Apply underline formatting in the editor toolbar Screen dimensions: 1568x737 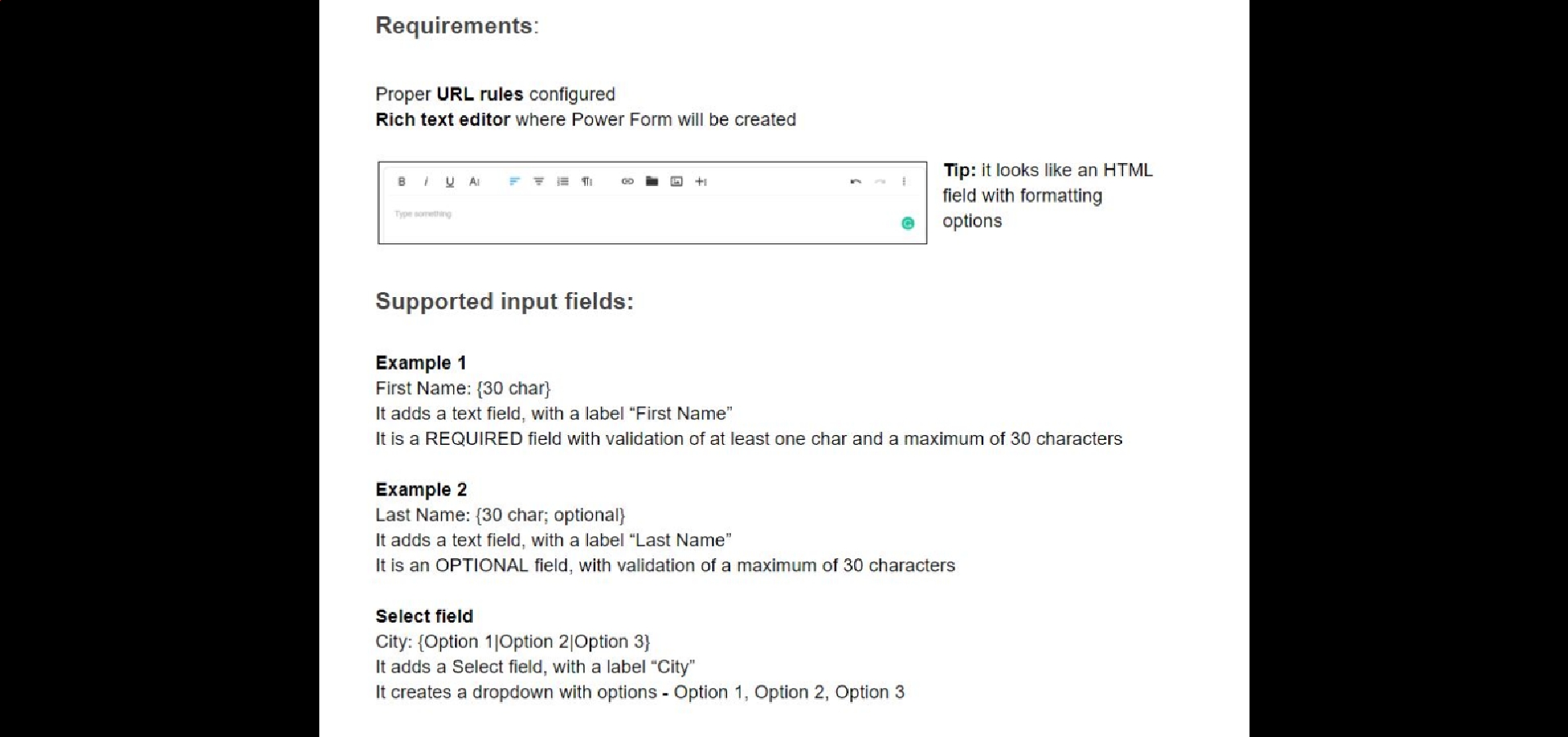[450, 182]
